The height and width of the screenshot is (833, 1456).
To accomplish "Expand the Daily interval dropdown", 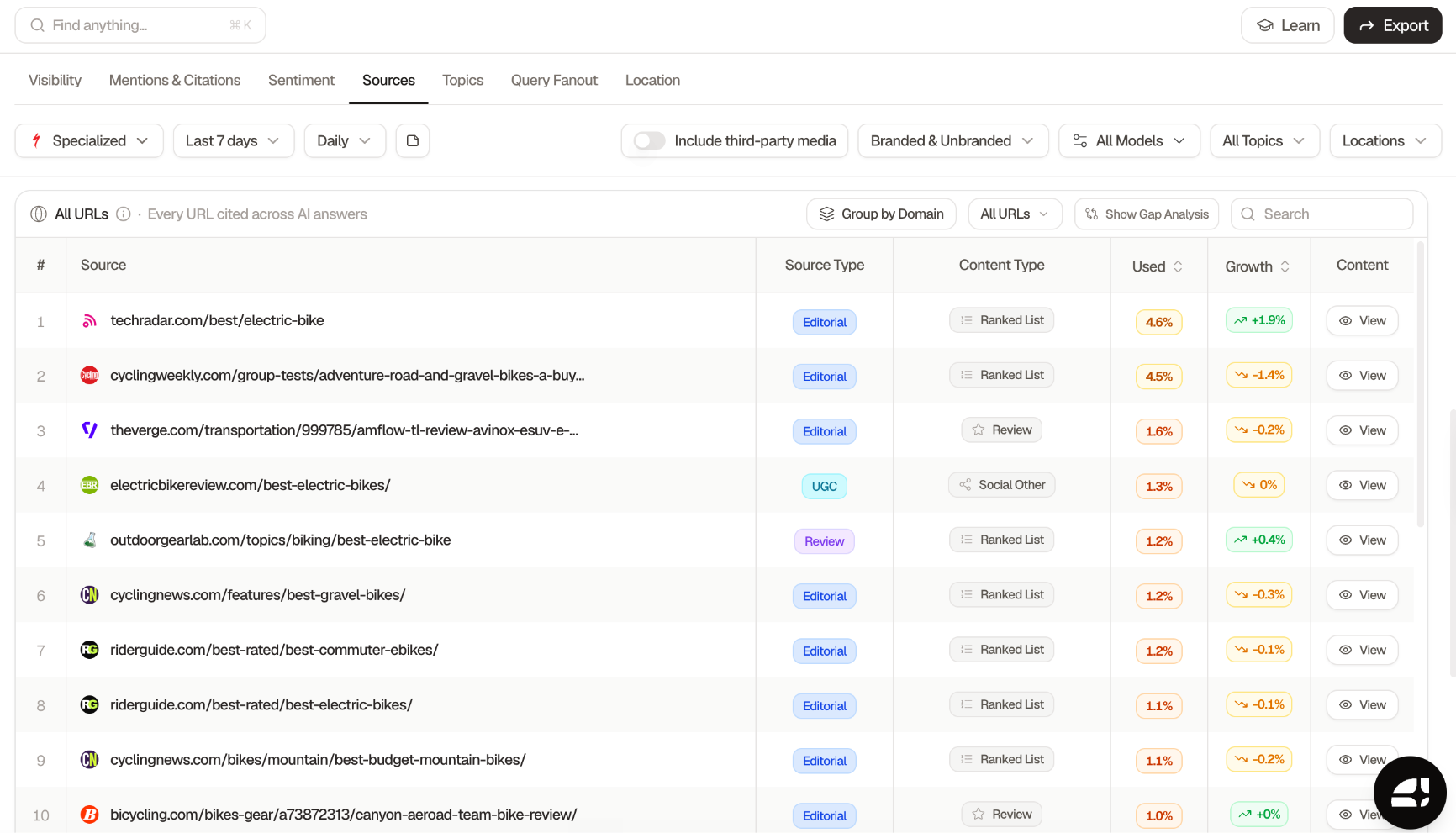I will [x=345, y=140].
